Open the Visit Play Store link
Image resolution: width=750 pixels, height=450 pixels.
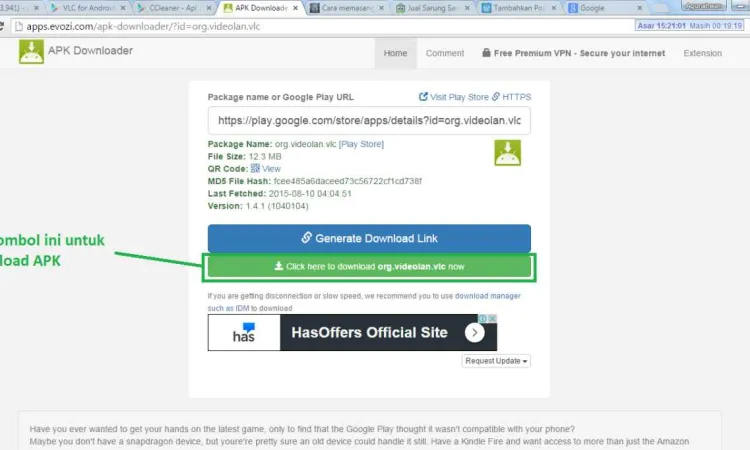pos(454,97)
